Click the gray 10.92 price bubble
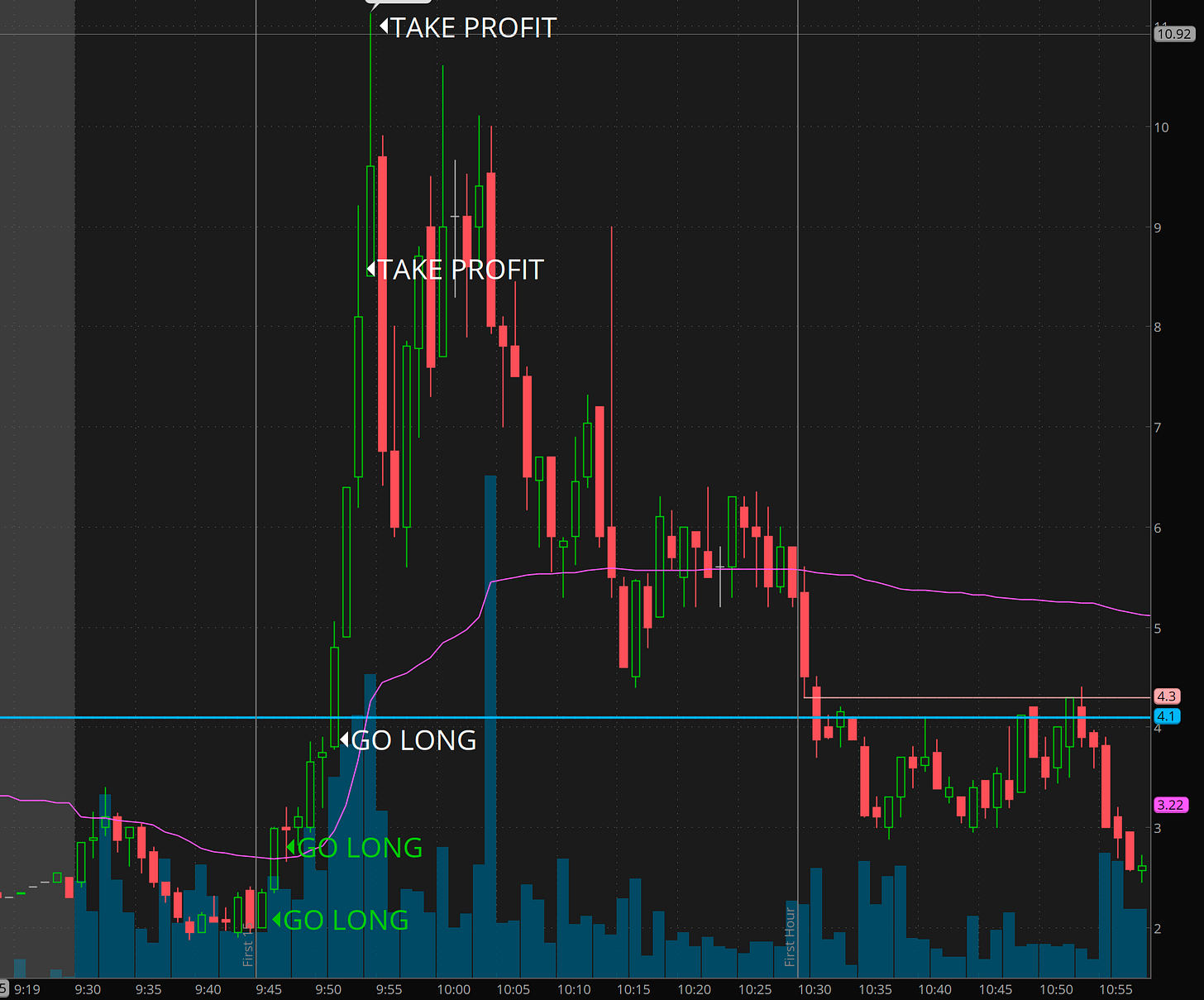The height and width of the screenshot is (1000, 1204). click(1174, 34)
